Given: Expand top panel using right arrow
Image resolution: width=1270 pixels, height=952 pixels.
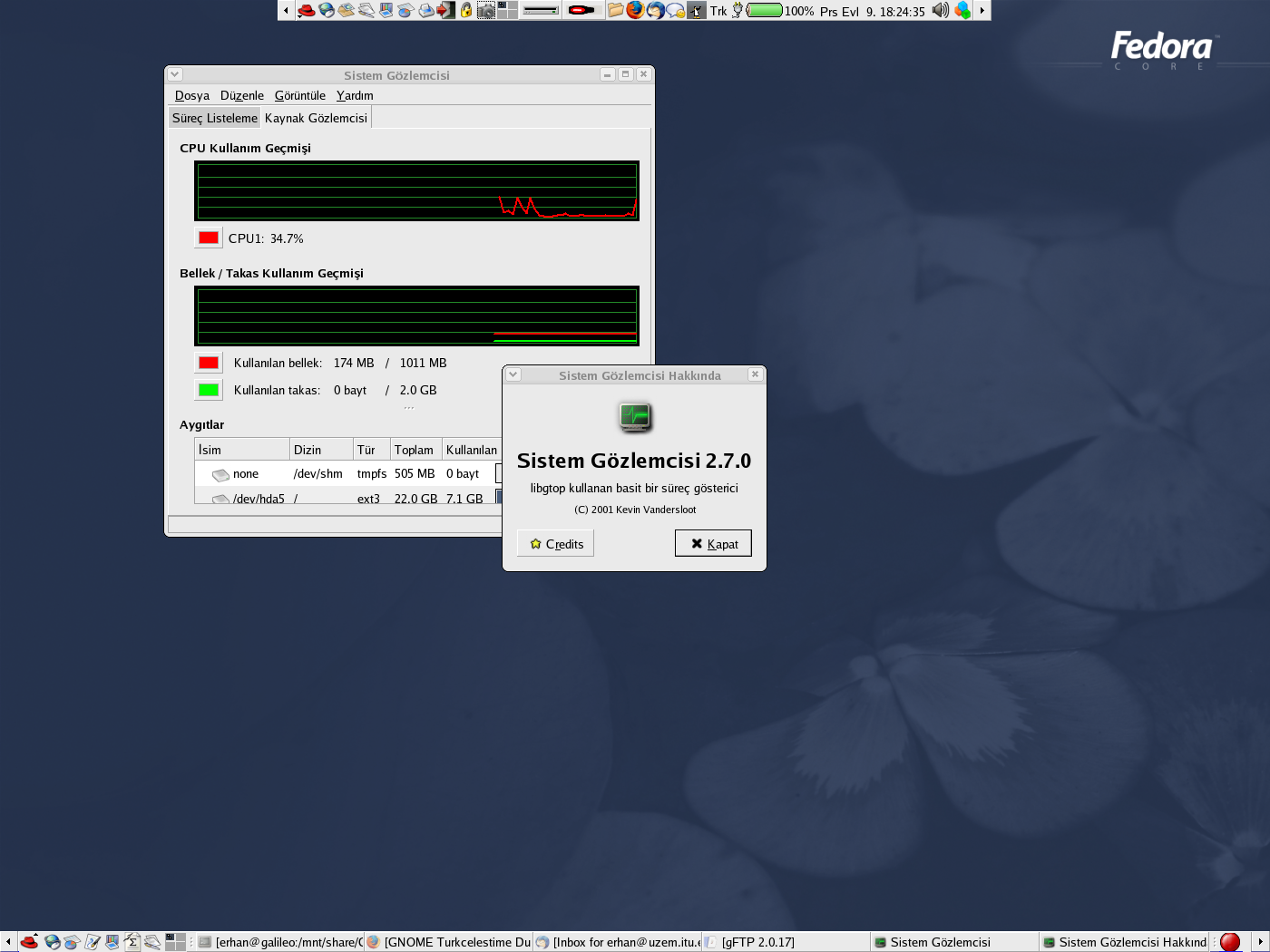Looking at the screenshot, I should [x=982, y=10].
